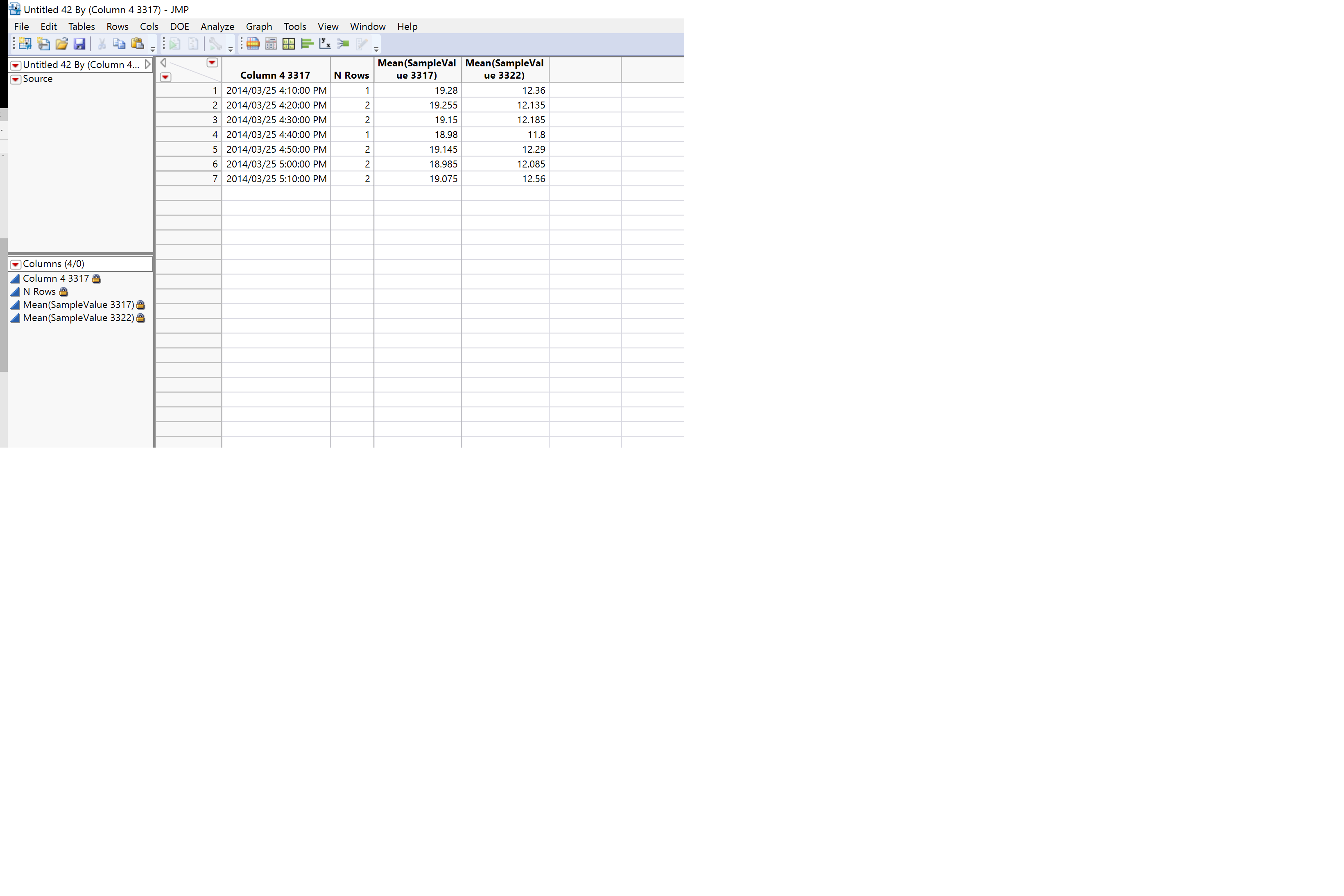The width and height of the screenshot is (1344, 896).
Task: Open an existing data file
Action: point(61,44)
